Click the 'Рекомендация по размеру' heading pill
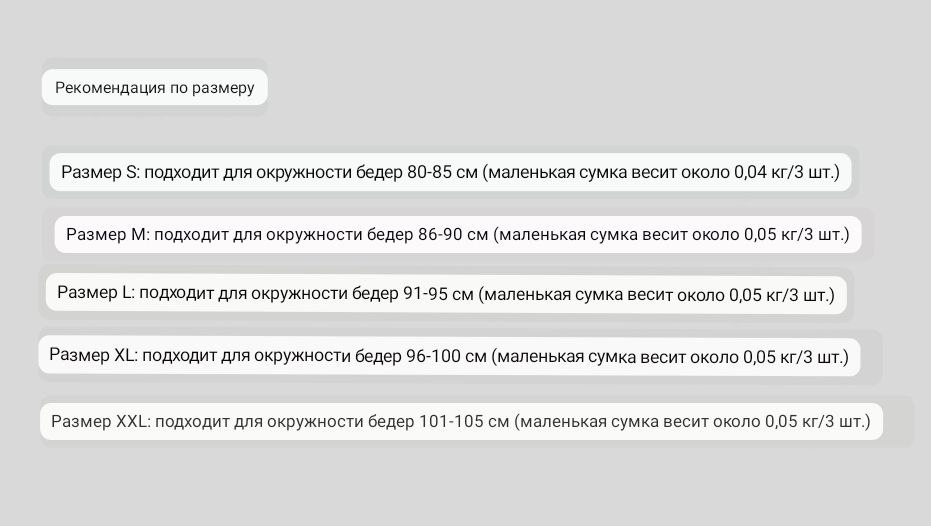 click(x=154, y=87)
